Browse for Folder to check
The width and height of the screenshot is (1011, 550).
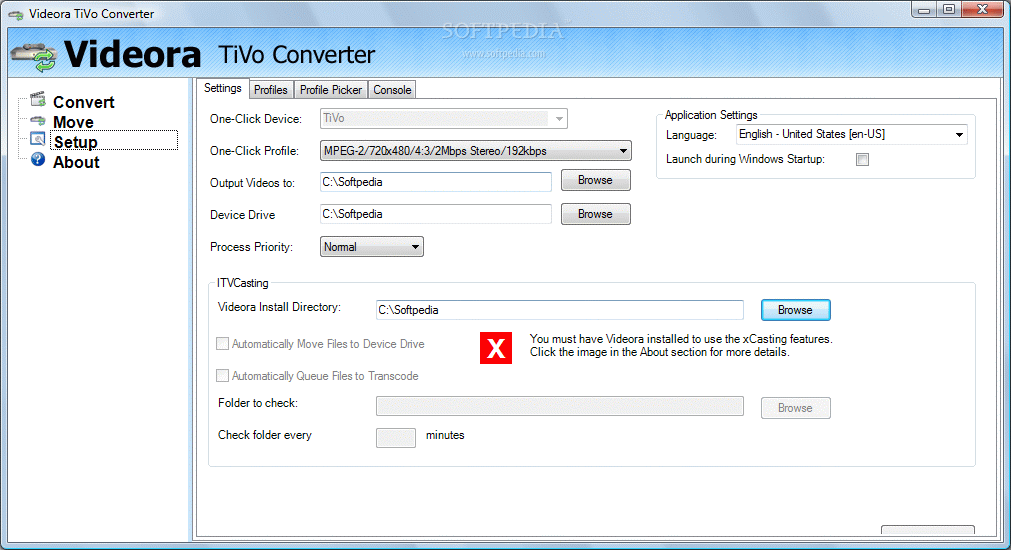point(795,408)
